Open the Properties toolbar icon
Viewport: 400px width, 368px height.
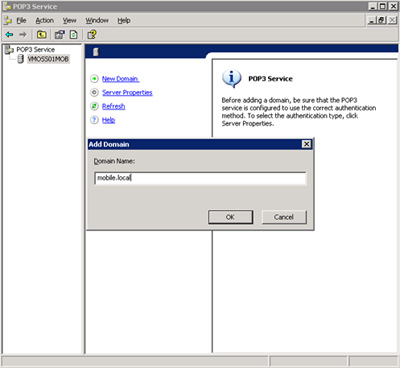click(59, 34)
